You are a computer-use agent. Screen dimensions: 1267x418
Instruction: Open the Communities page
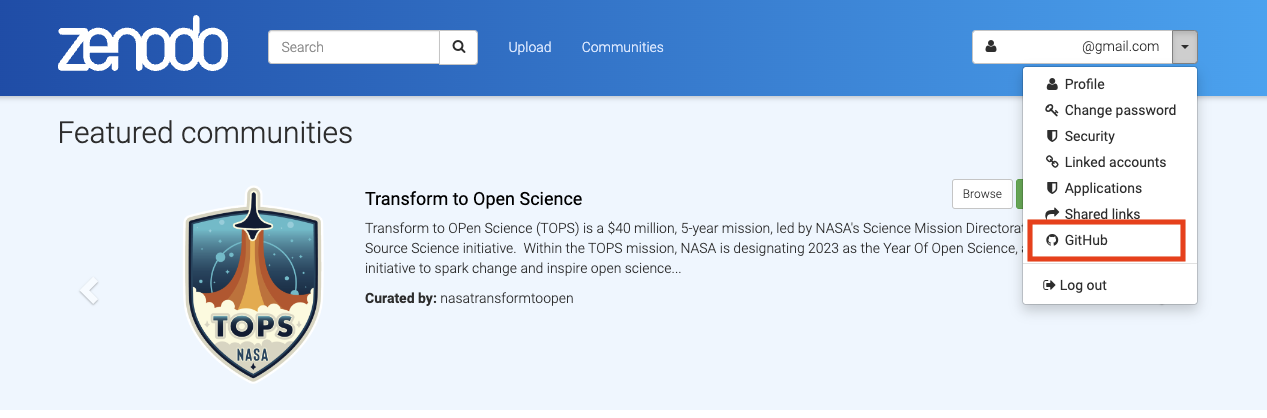click(622, 47)
